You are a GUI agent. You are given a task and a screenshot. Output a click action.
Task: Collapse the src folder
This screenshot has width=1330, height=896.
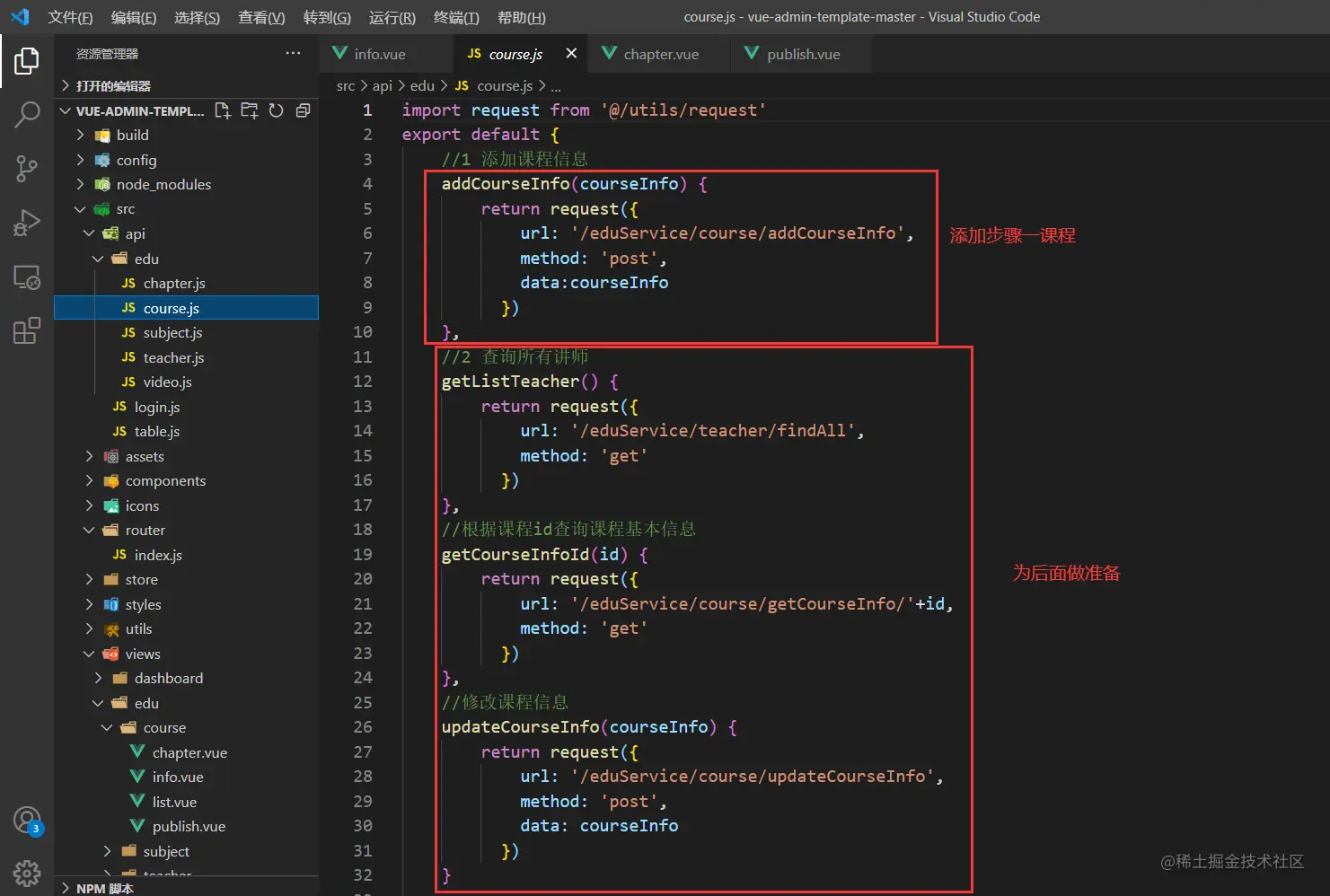186,209
